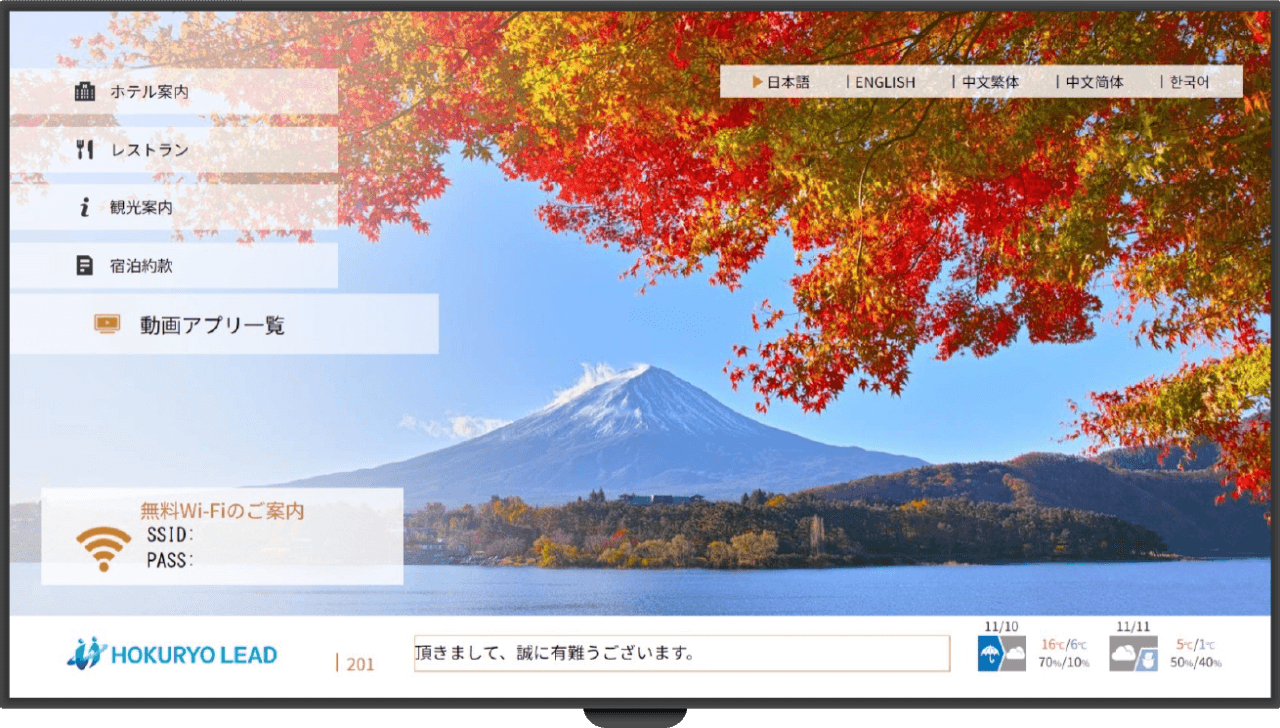Choose 中文简体 language option
Screen dimensions: 1280x728
click(1094, 82)
